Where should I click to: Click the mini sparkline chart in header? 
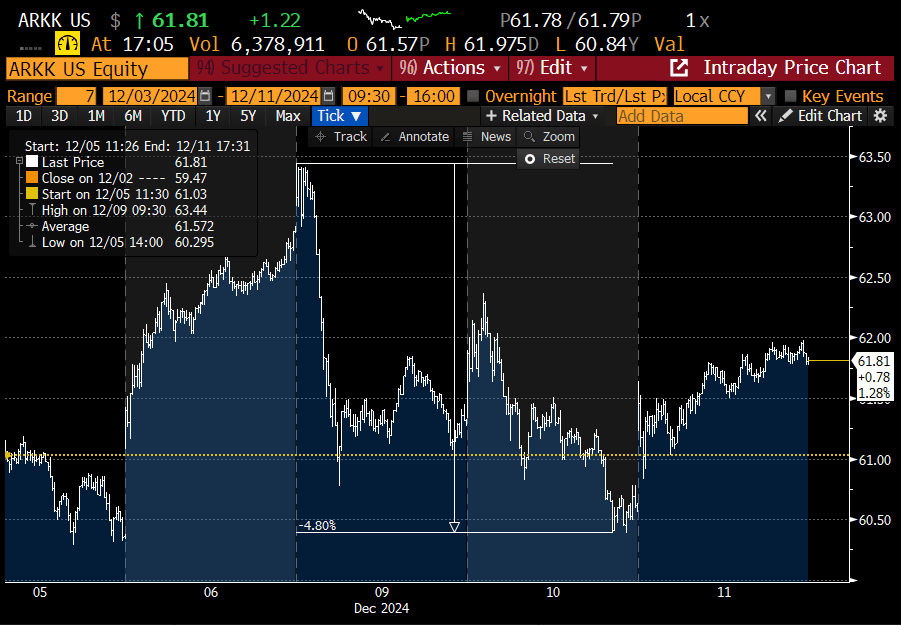click(x=404, y=18)
